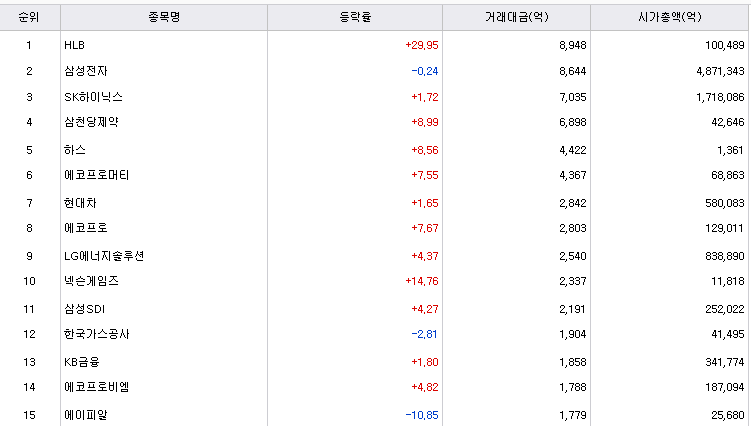Click 한국가스공사 trading value 1,904
The image size is (751, 426).
point(573,334)
